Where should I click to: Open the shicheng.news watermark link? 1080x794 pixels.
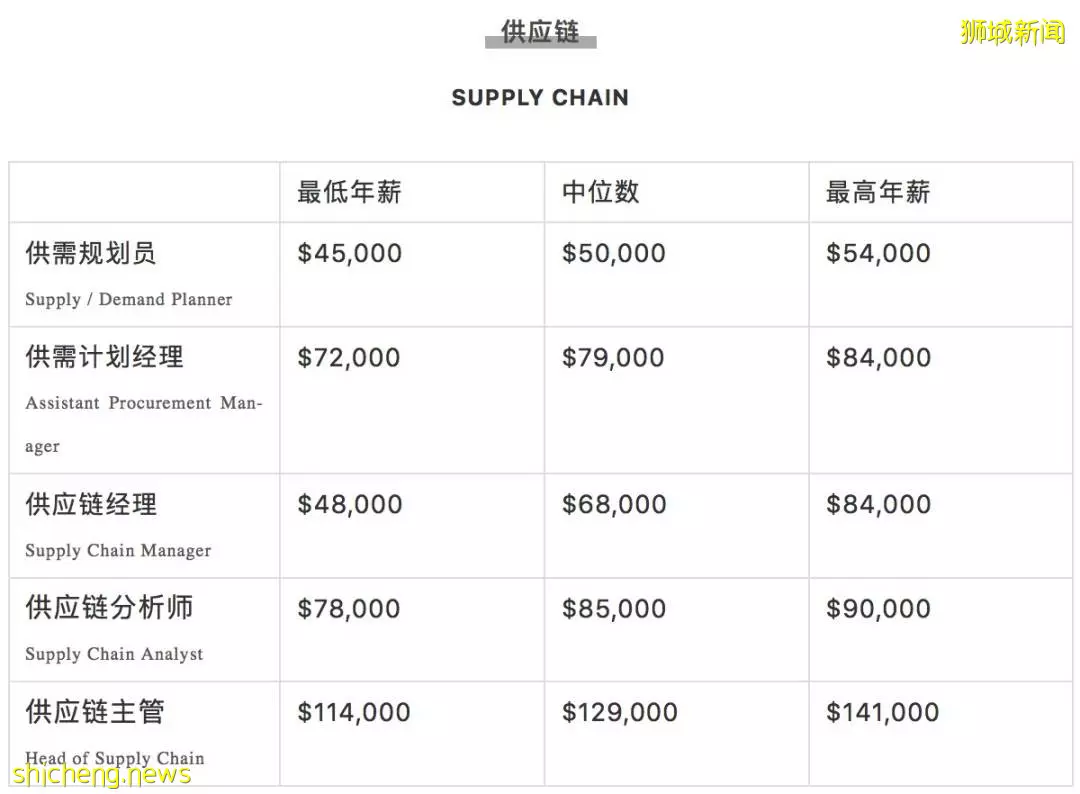click(x=101, y=774)
